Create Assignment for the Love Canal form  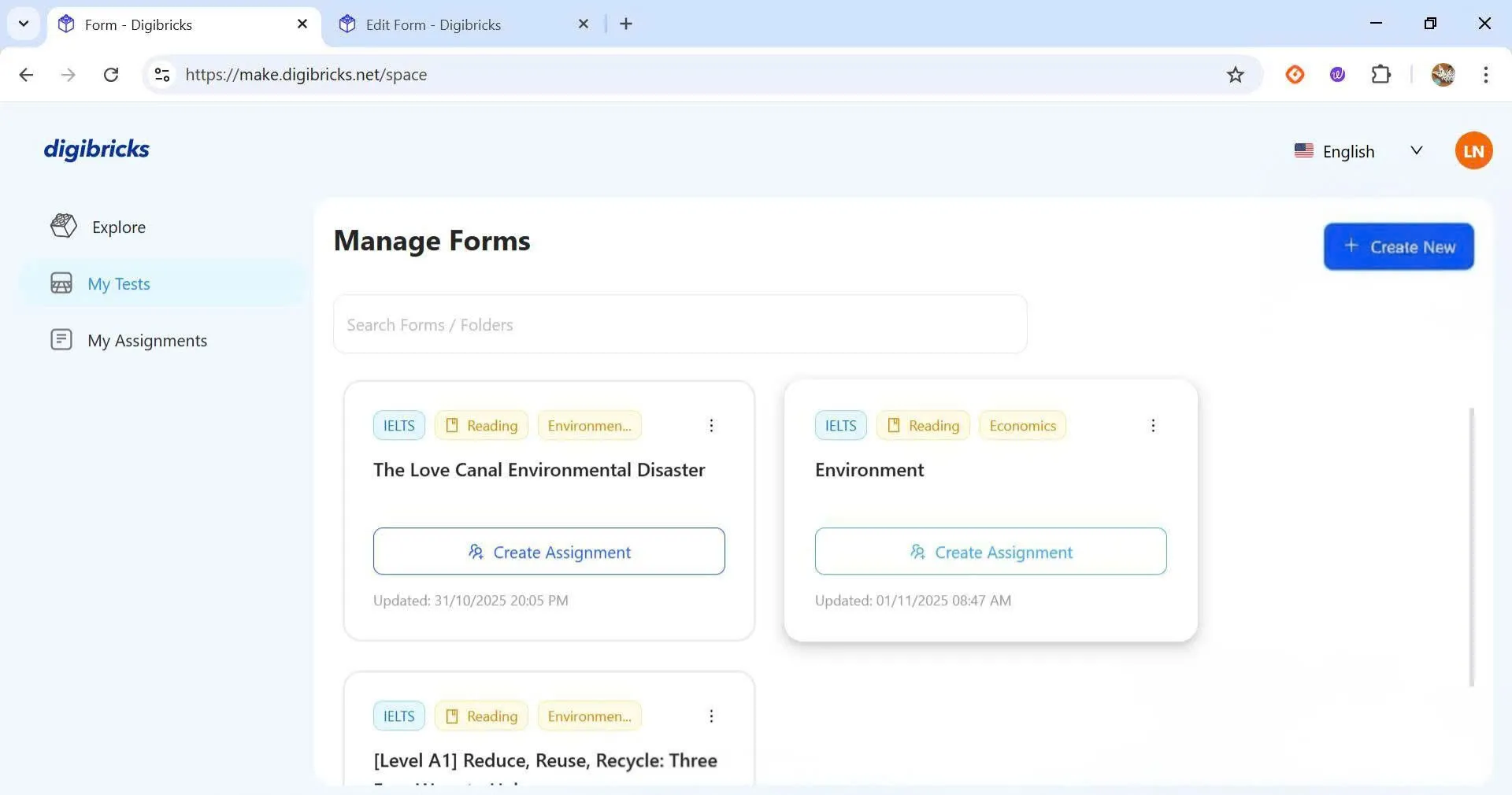tap(549, 552)
